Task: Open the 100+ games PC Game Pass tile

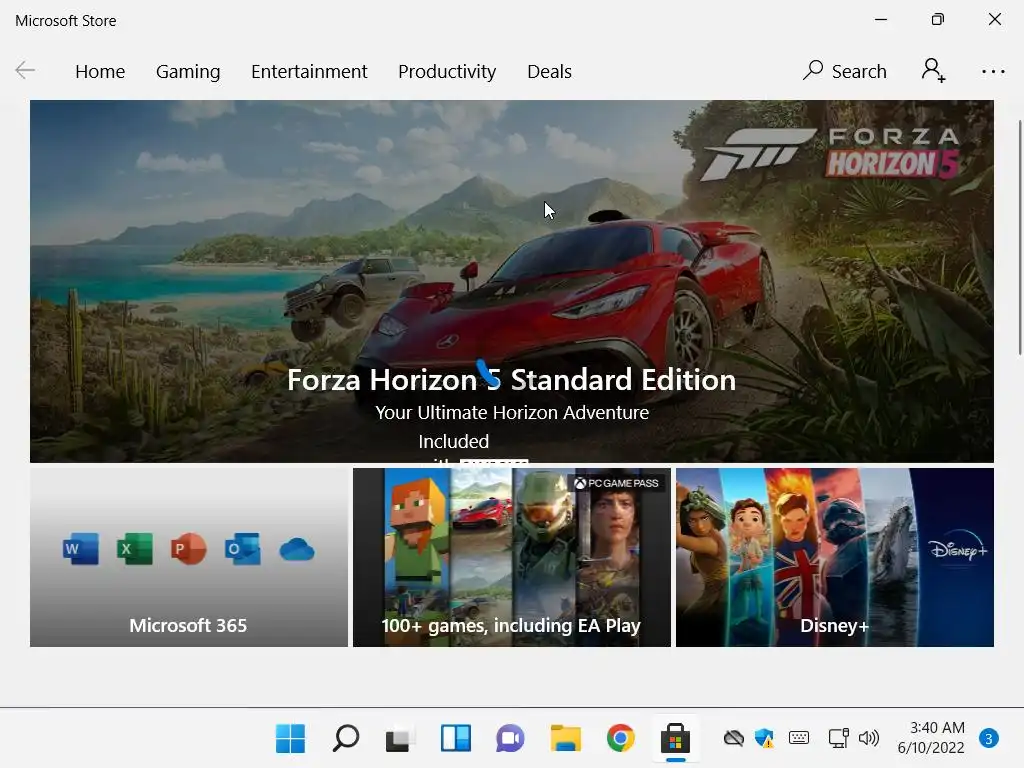Action: [511, 557]
